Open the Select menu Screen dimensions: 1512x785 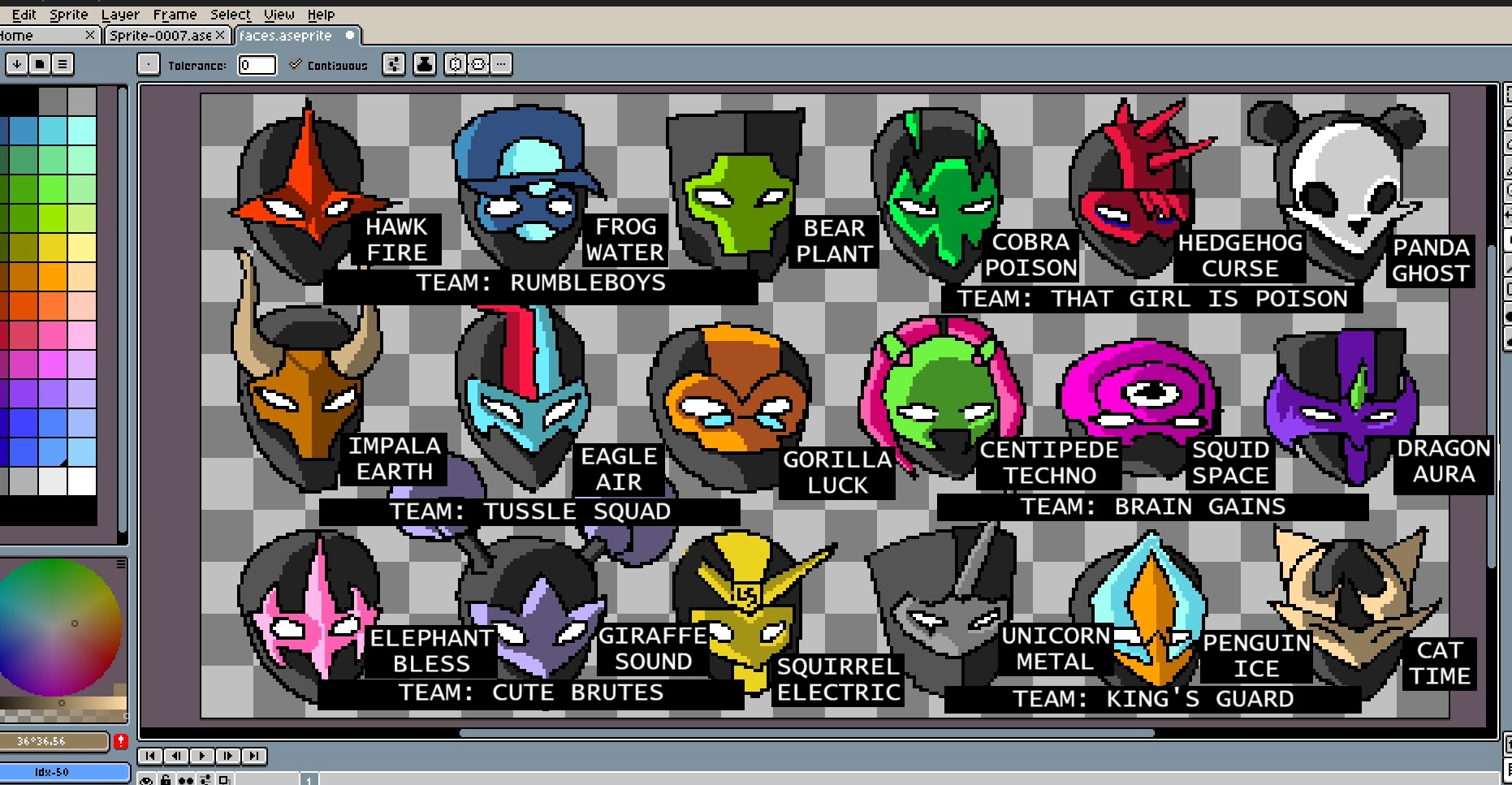point(231,15)
